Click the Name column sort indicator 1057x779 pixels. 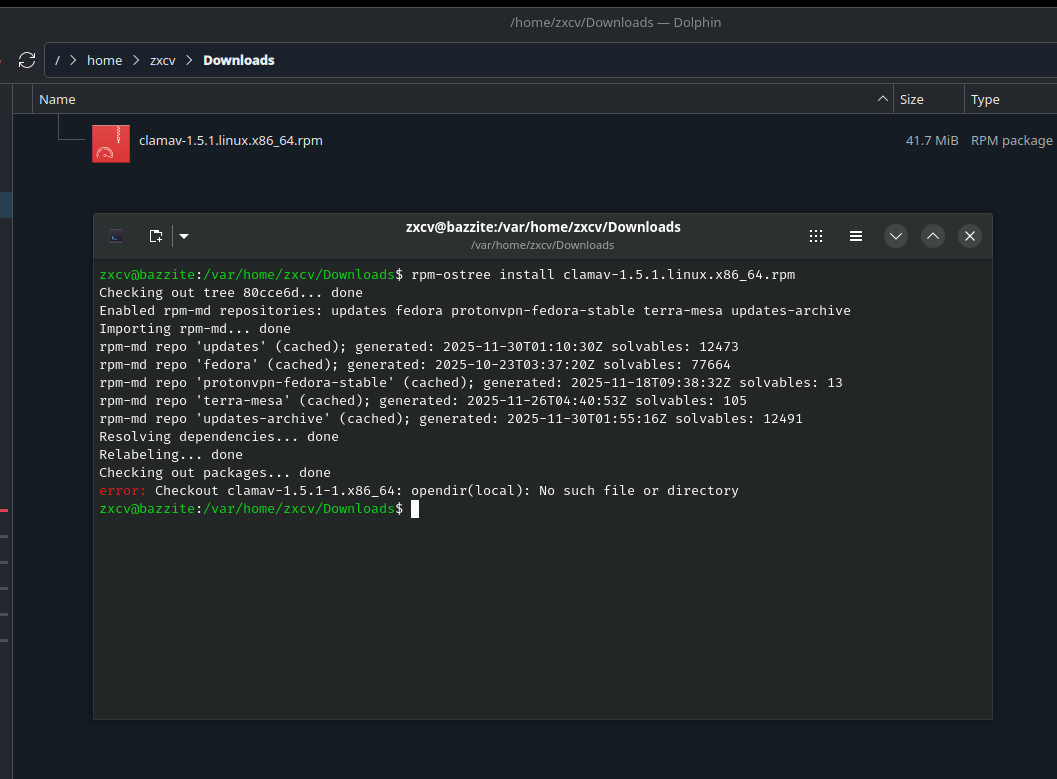pos(881,99)
